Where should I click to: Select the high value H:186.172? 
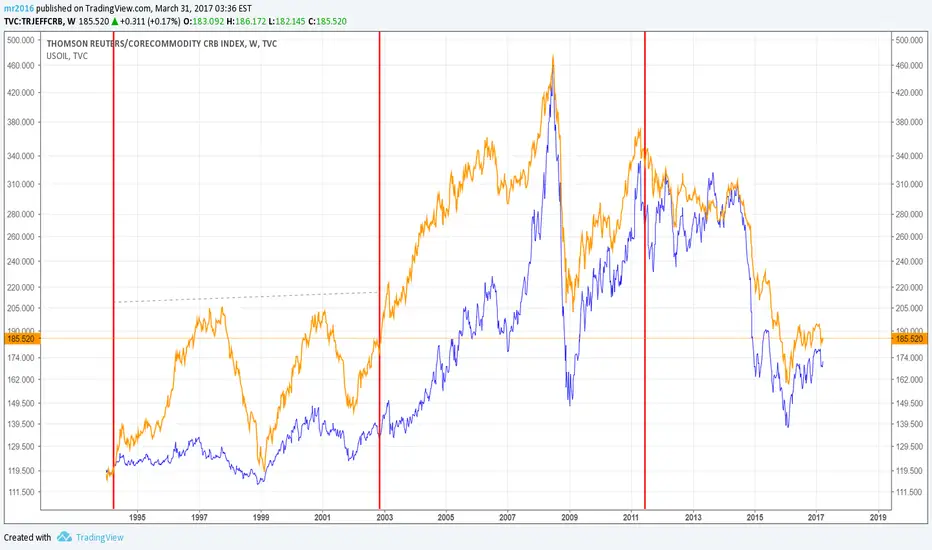point(246,21)
